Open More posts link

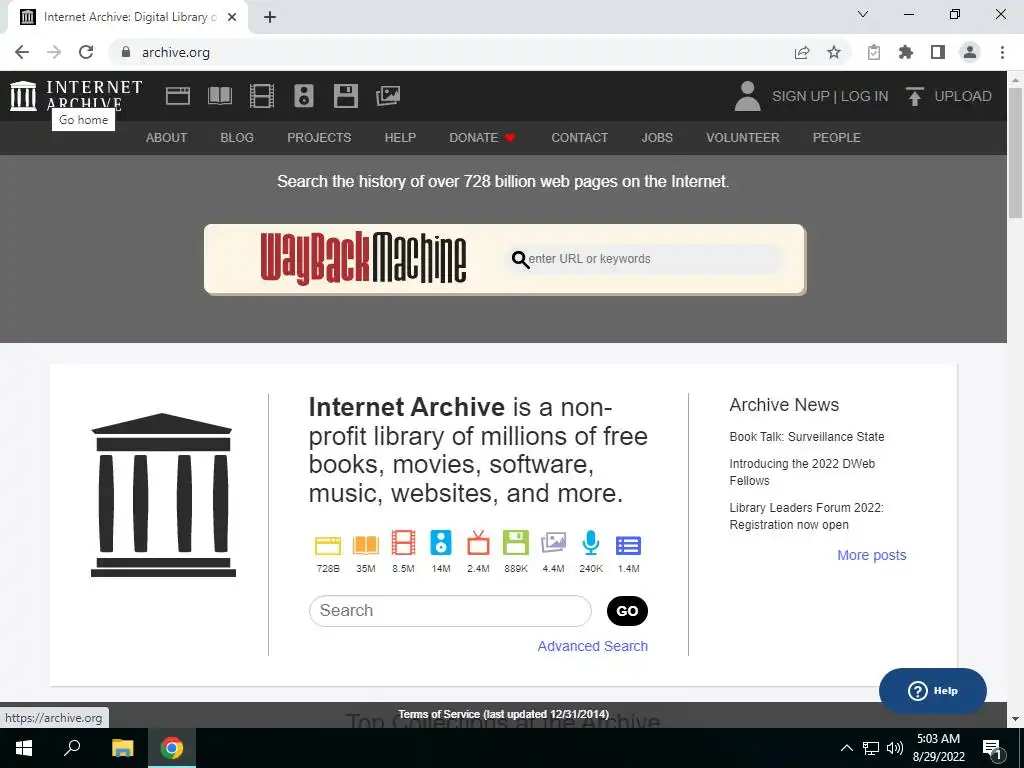pyautogui.click(x=871, y=555)
